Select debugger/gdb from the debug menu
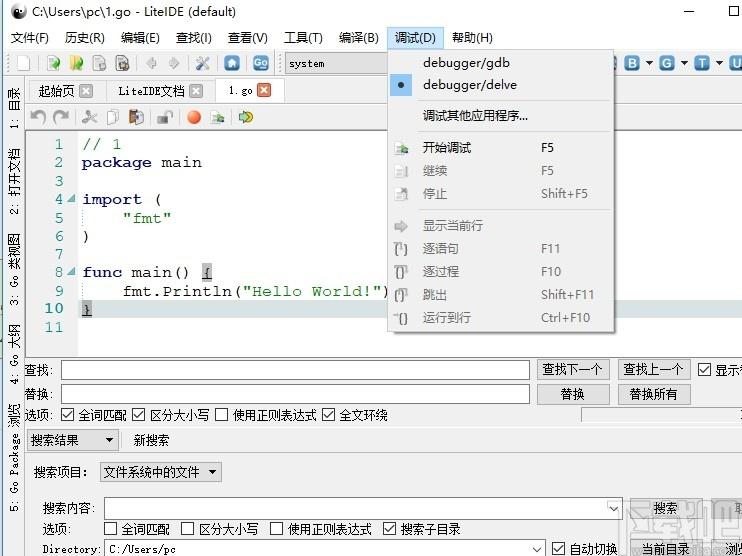This screenshot has height=556, width=742. click(x=501, y=62)
